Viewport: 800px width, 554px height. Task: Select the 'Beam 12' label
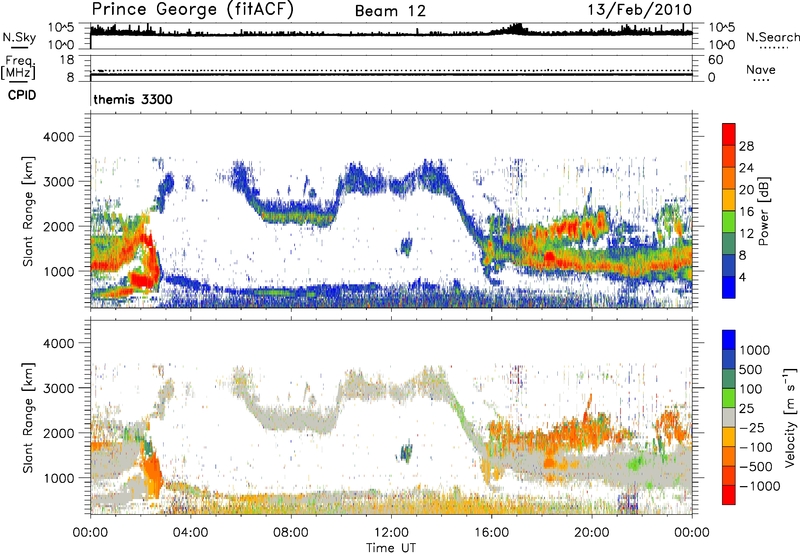(x=390, y=11)
